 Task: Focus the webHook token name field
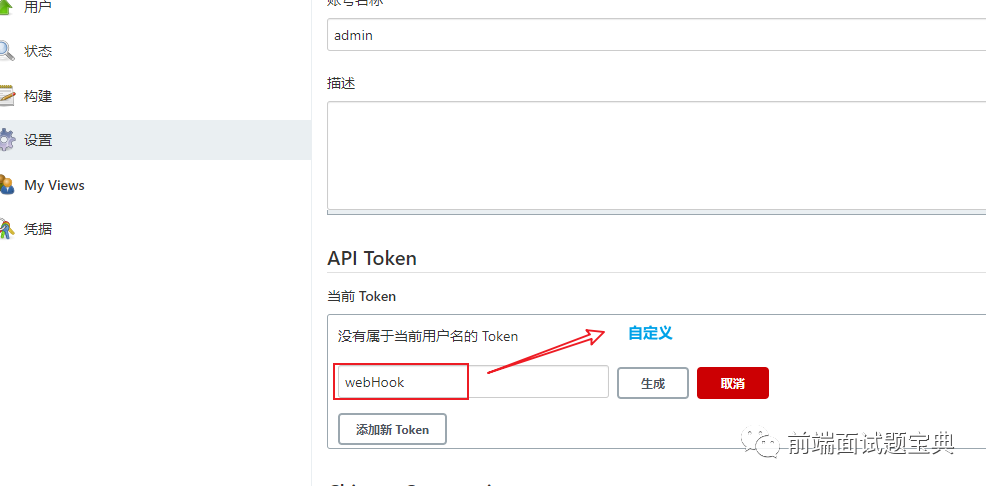(474, 382)
